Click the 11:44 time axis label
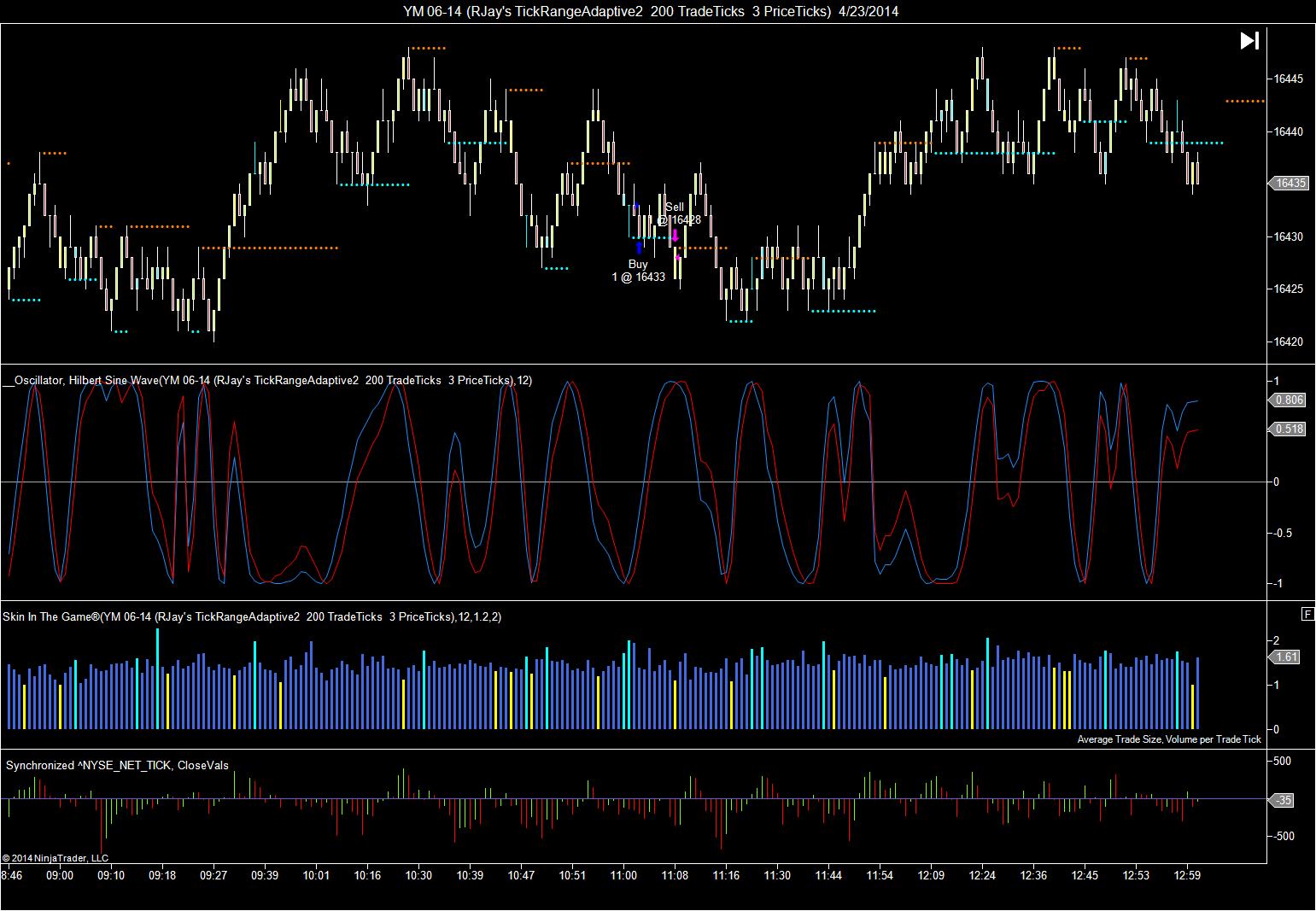This screenshot has width=1316, height=911. tap(828, 875)
